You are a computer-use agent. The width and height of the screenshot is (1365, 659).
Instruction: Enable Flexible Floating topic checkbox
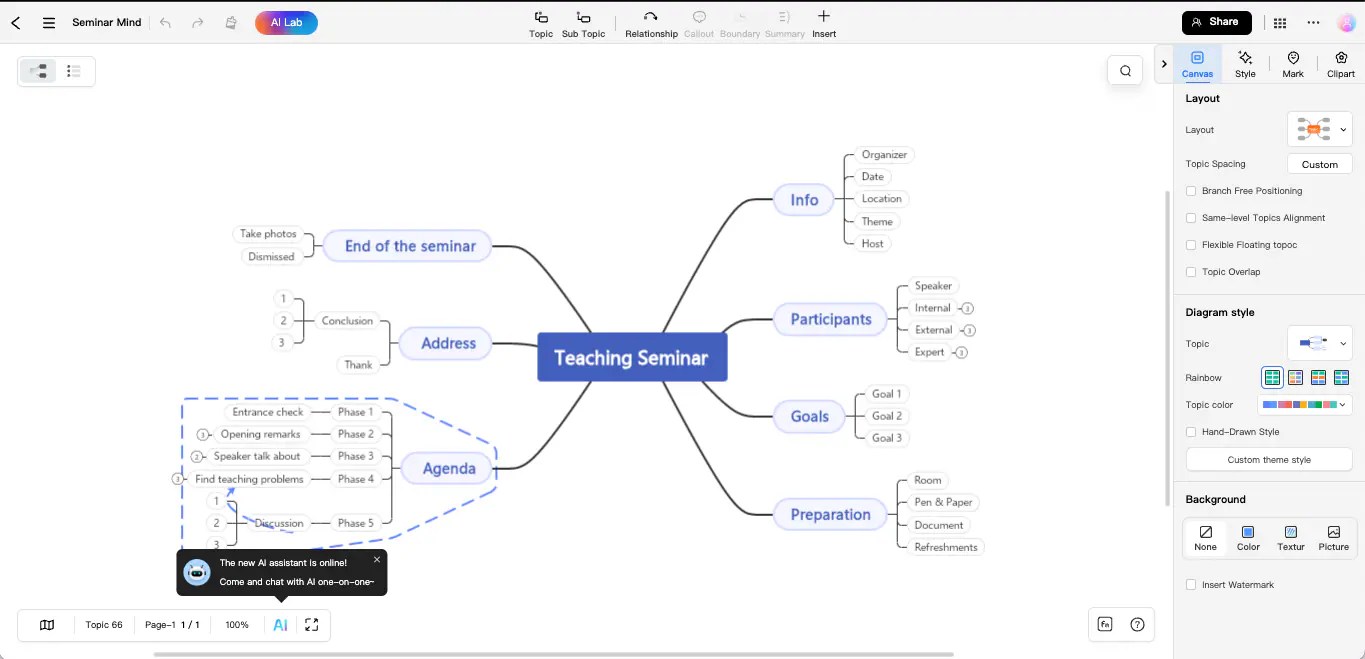(x=1191, y=245)
